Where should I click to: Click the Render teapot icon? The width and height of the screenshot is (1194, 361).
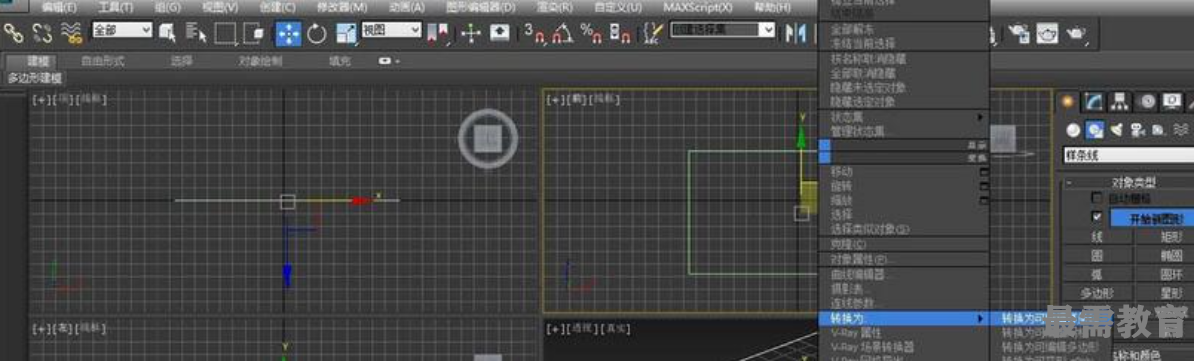coord(1075,33)
